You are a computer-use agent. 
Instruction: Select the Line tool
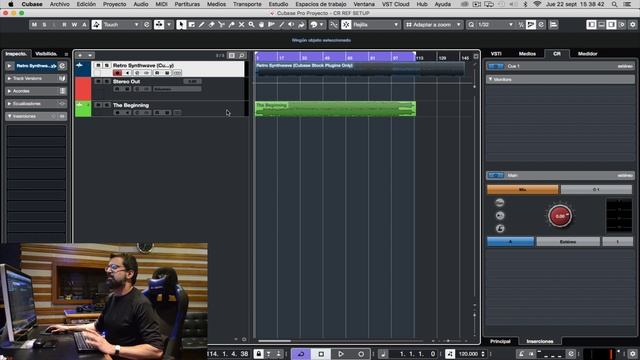[282, 24]
